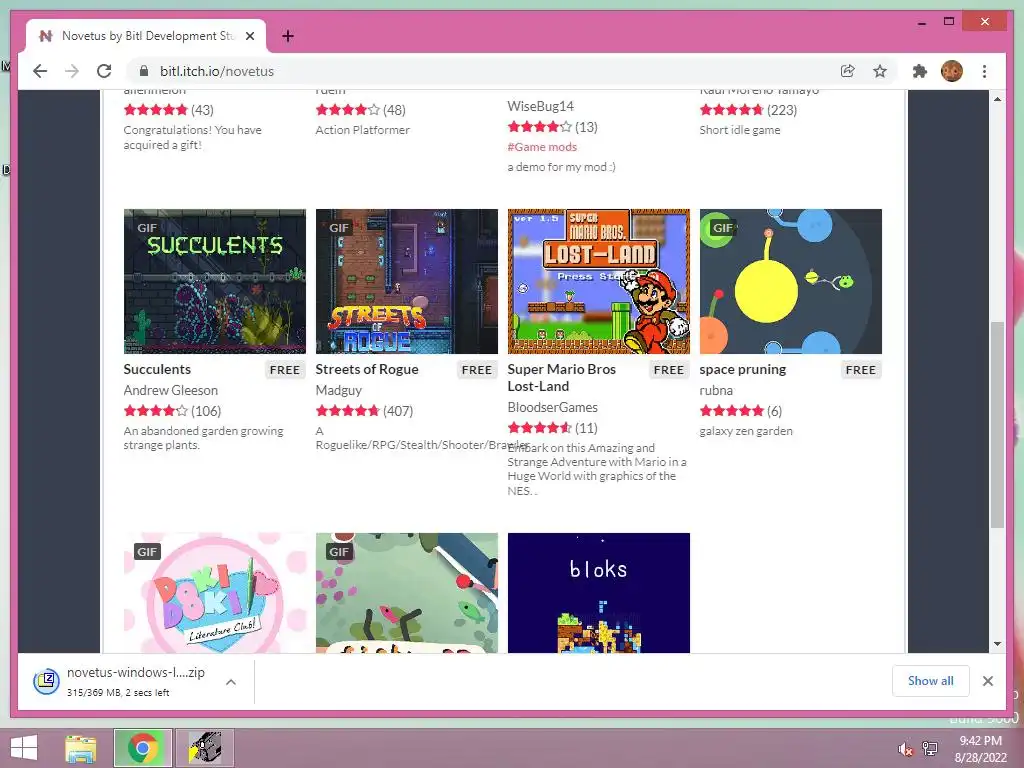Click Show all downloads
The height and width of the screenshot is (768, 1024).
click(931, 680)
